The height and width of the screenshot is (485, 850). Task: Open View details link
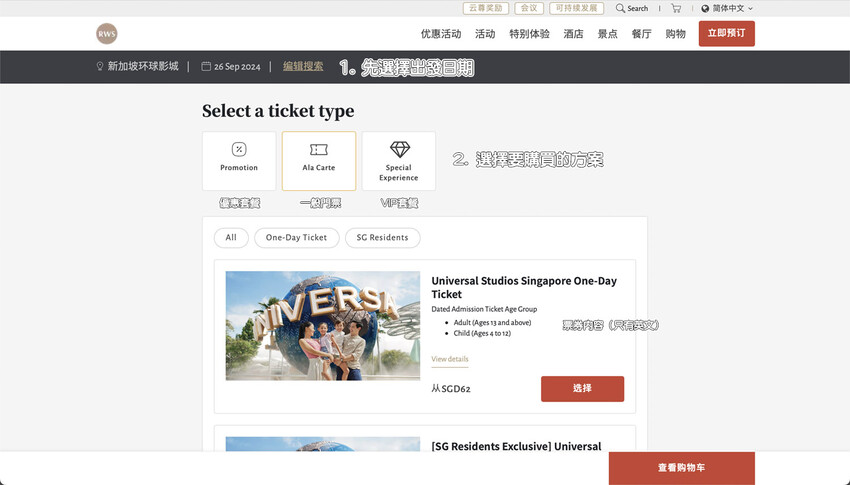pos(449,359)
